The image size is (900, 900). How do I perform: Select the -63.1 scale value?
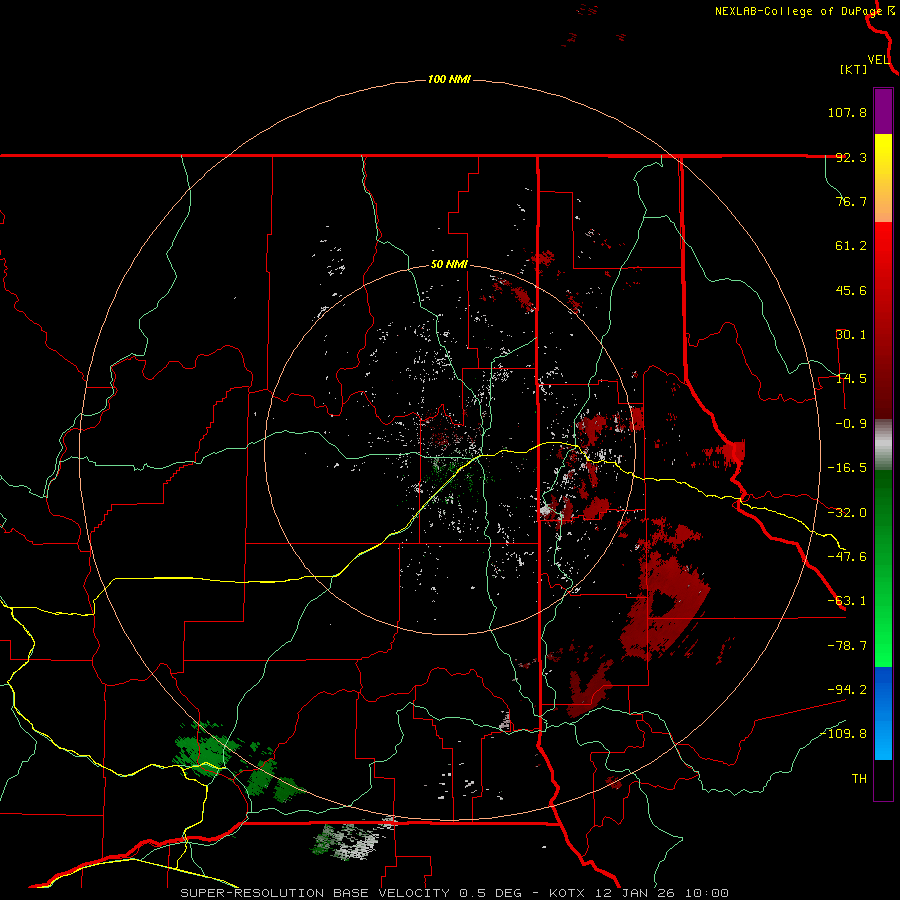[x=847, y=601]
